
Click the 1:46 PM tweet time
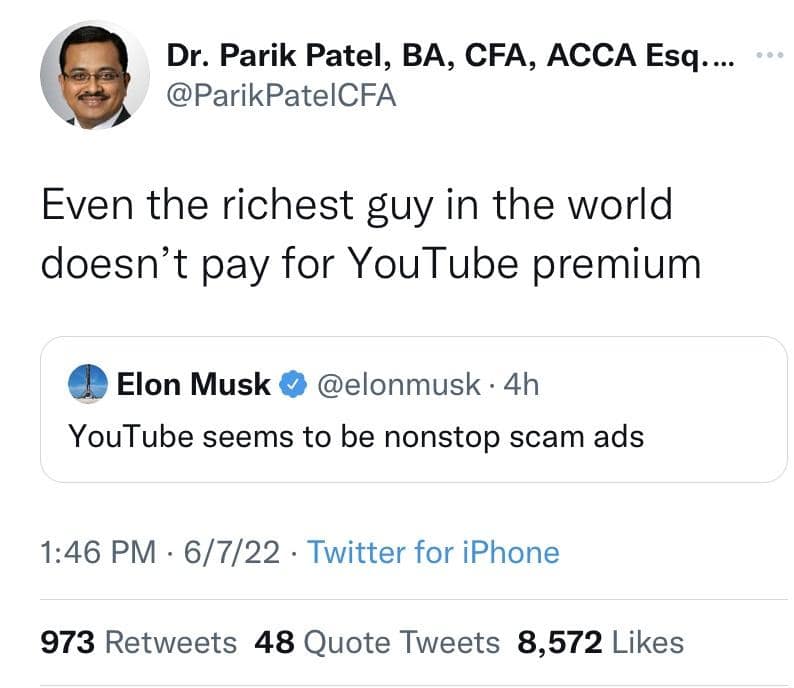coord(97,551)
